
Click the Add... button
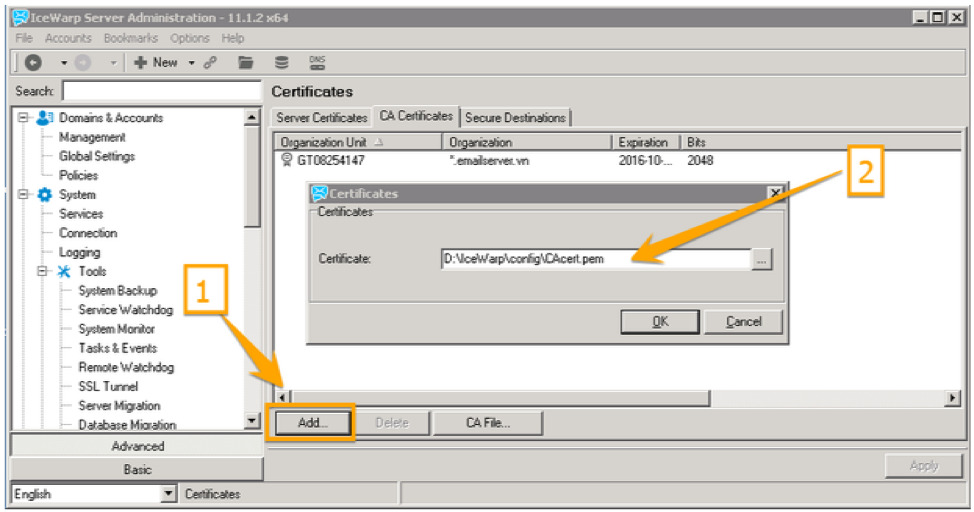click(312, 423)
